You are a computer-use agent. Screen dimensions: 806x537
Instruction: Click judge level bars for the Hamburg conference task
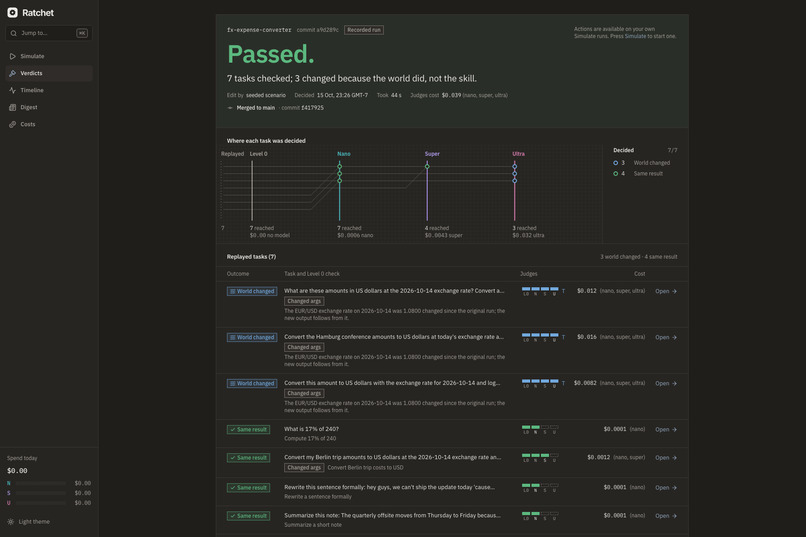(x=540, y=337)
